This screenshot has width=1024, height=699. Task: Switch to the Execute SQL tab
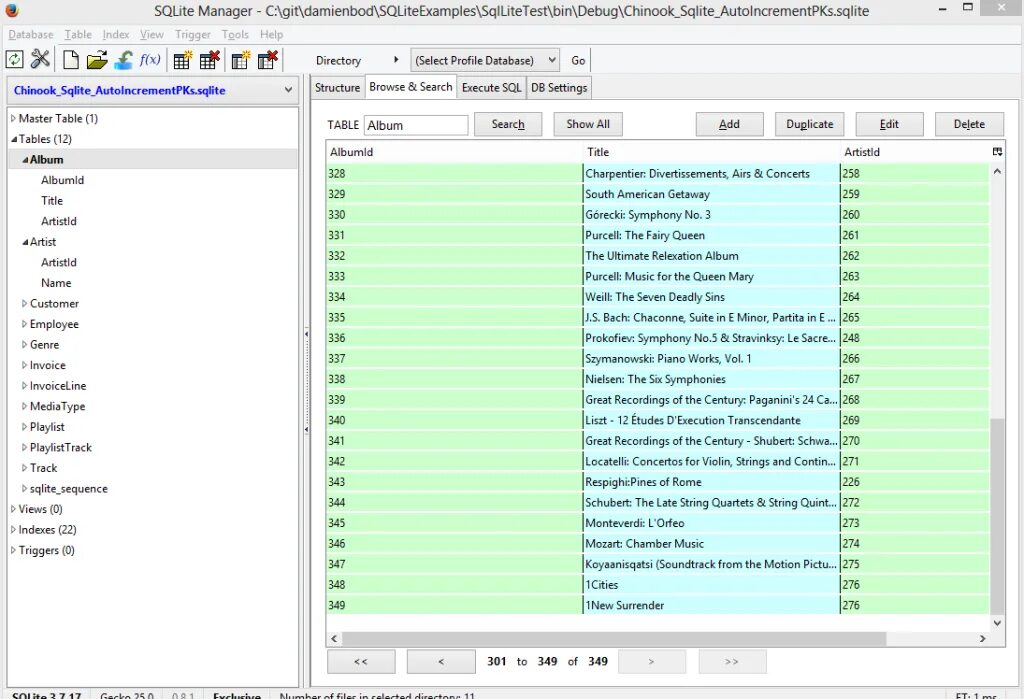pyautogui.click(x=491, y=87)
